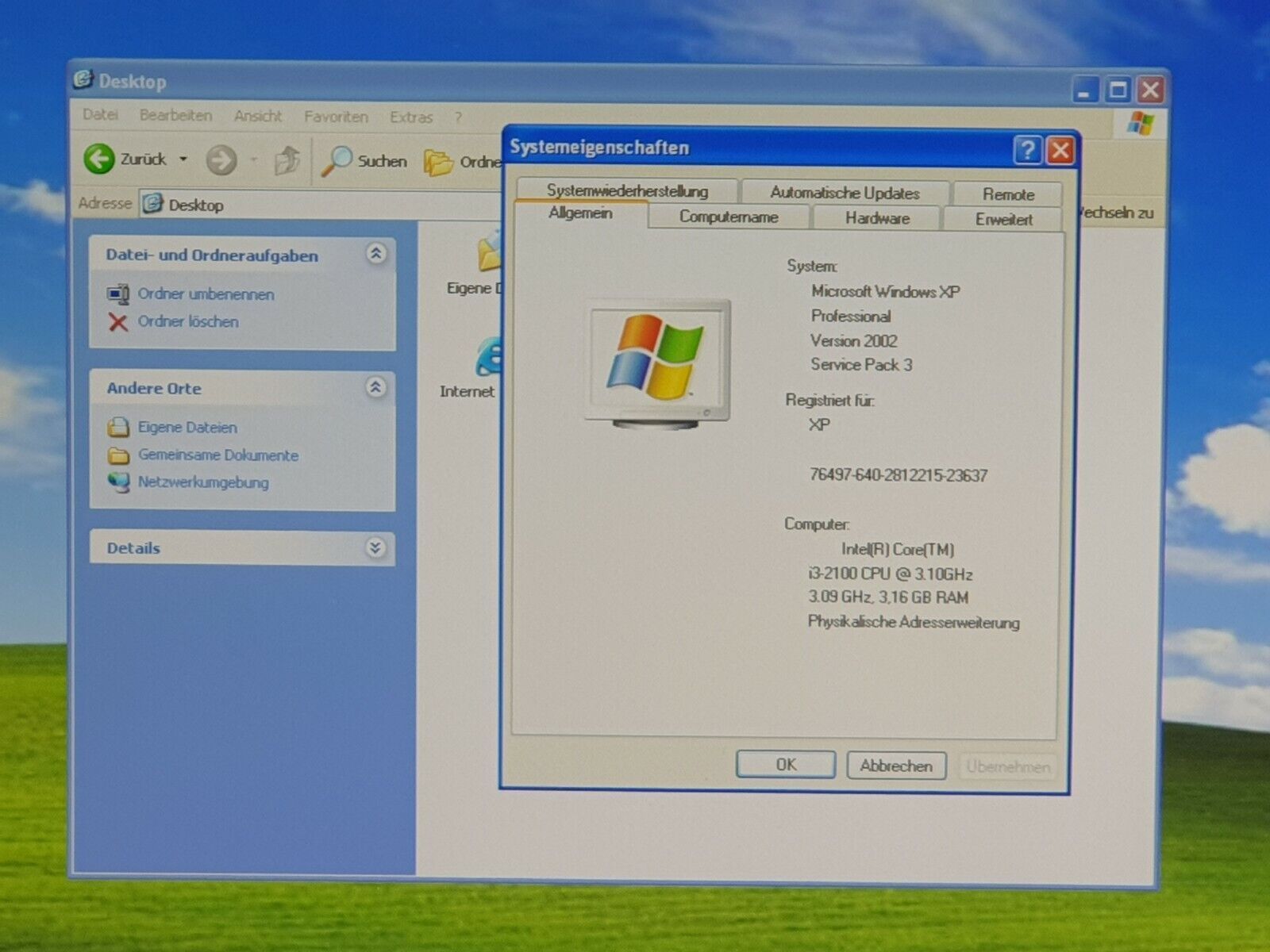Click the Ordner umbenennen link
1270x952 pixels.
coord(206,294)
